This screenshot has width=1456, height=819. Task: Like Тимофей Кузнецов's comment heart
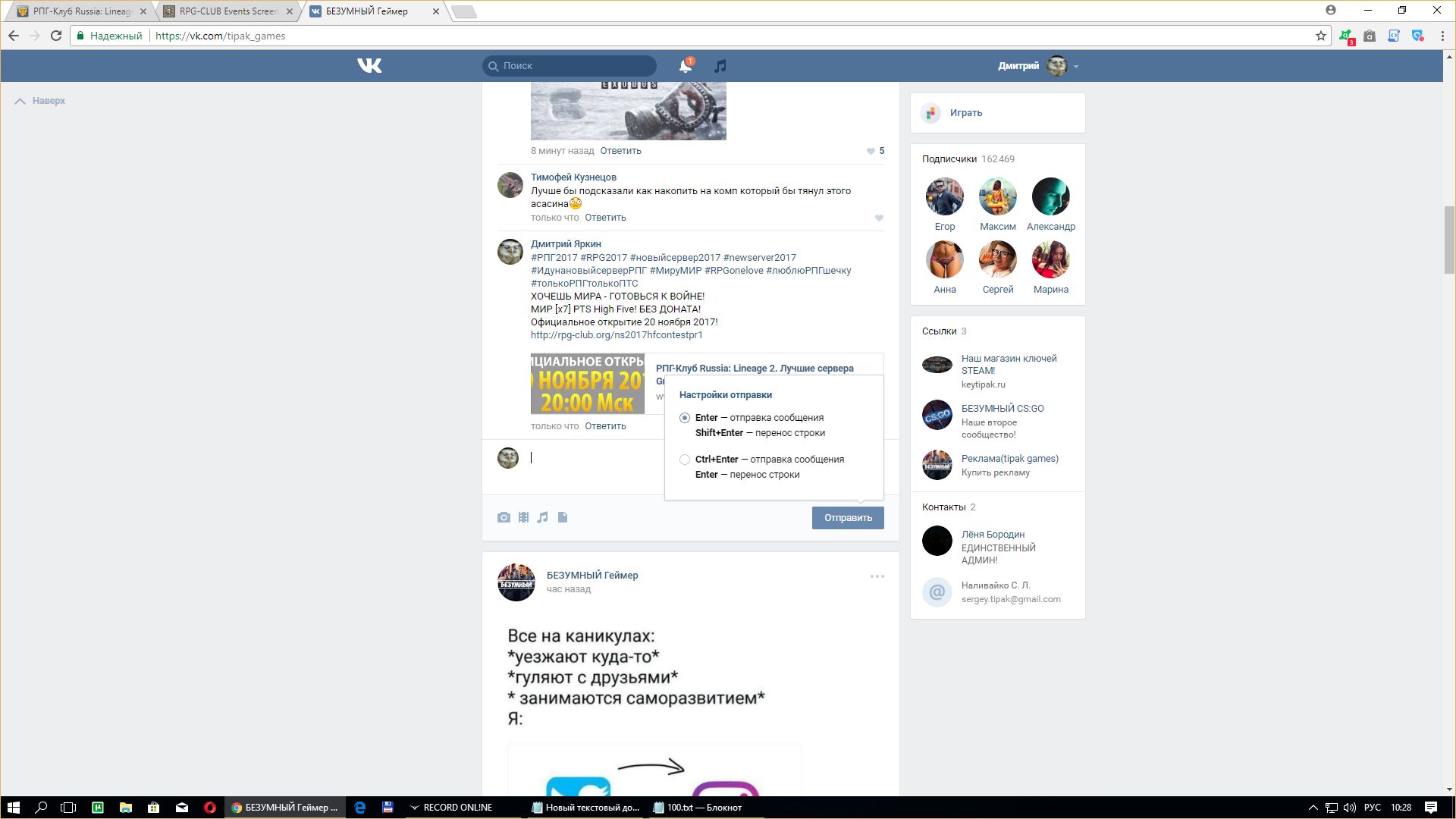click(x=879, y=218)
